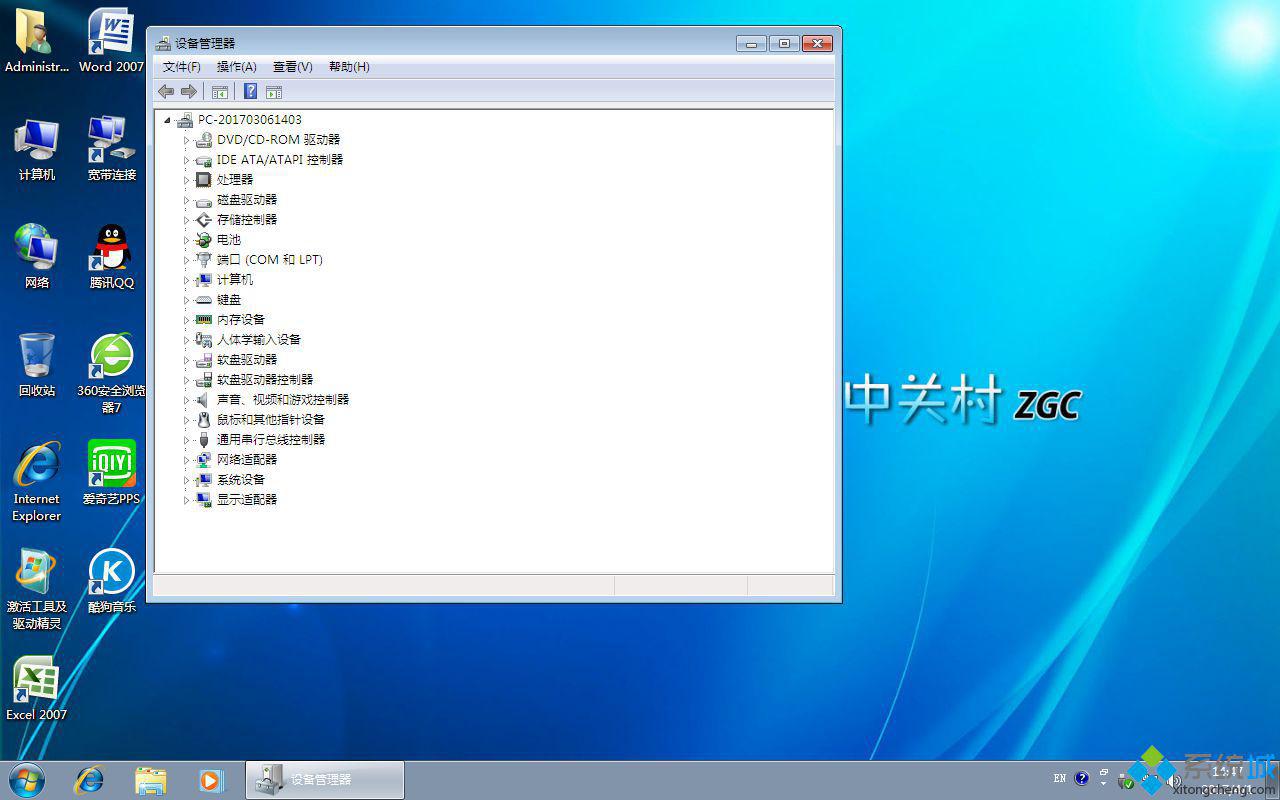Screen dimensions: 1280x800
Task: Click the 设备管理器 taskbar button
Action: pos(325,780)
